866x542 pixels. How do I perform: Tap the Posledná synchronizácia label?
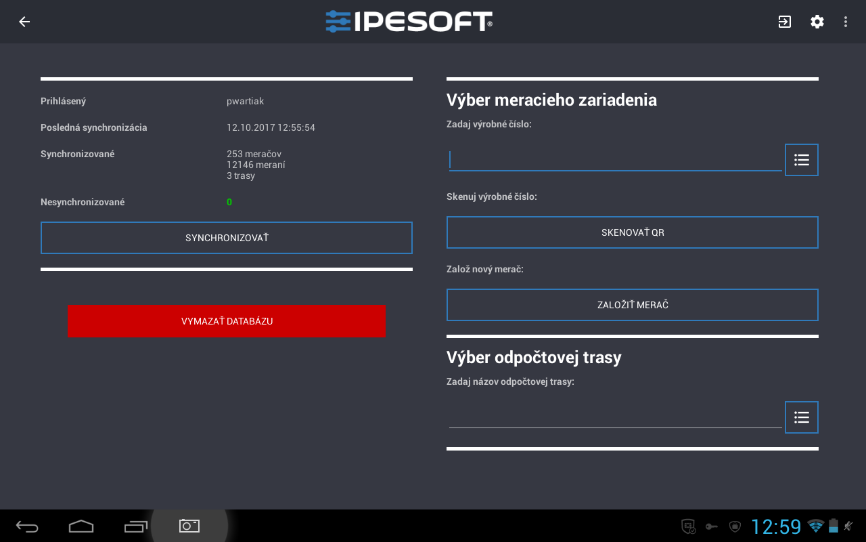point(94,128)
